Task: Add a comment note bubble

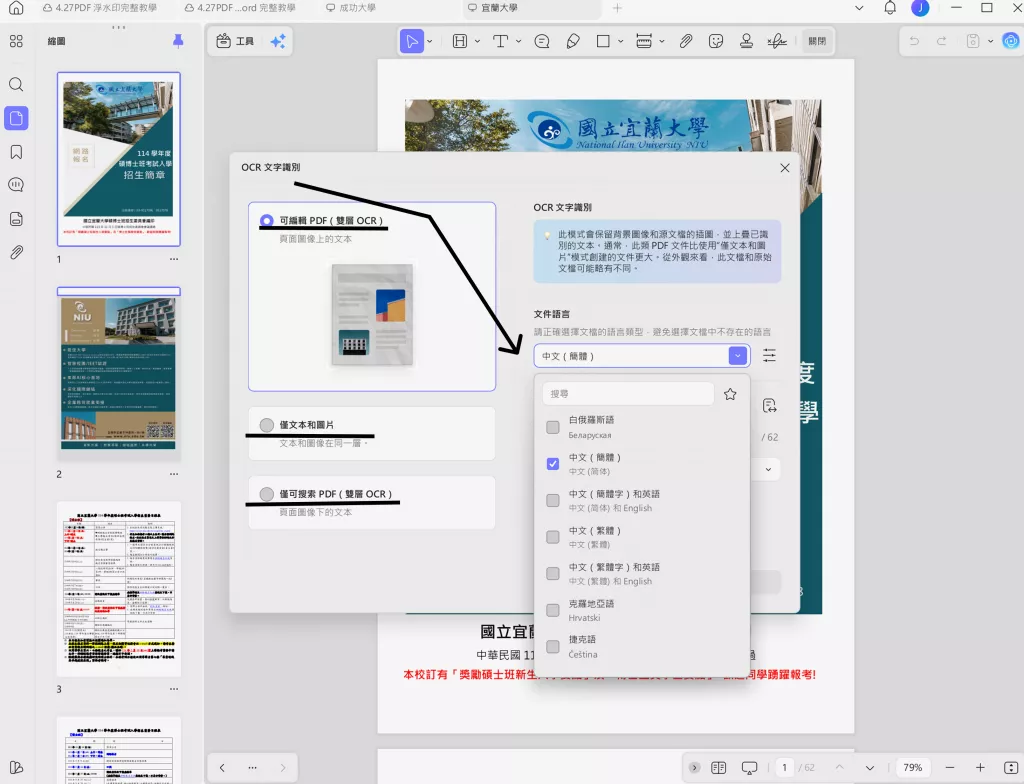Action: 541,41
